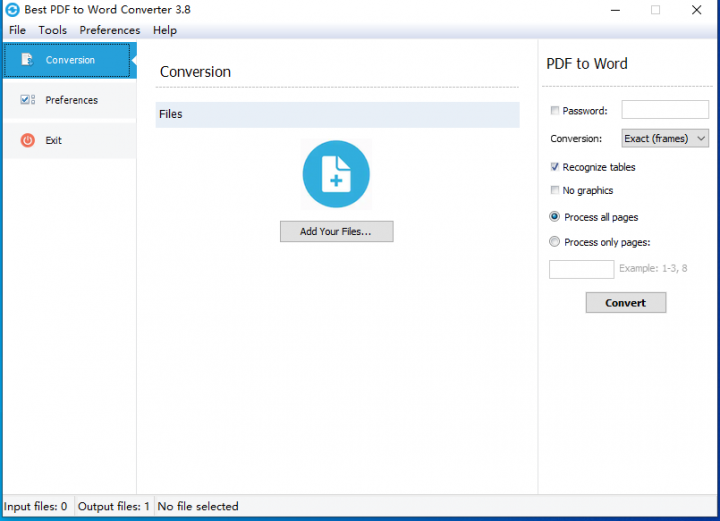The width and height of the screenshot is (720, 521).
Task: Click the red Exit power icon
Action: pyautogui.click(x=28, y=140)
